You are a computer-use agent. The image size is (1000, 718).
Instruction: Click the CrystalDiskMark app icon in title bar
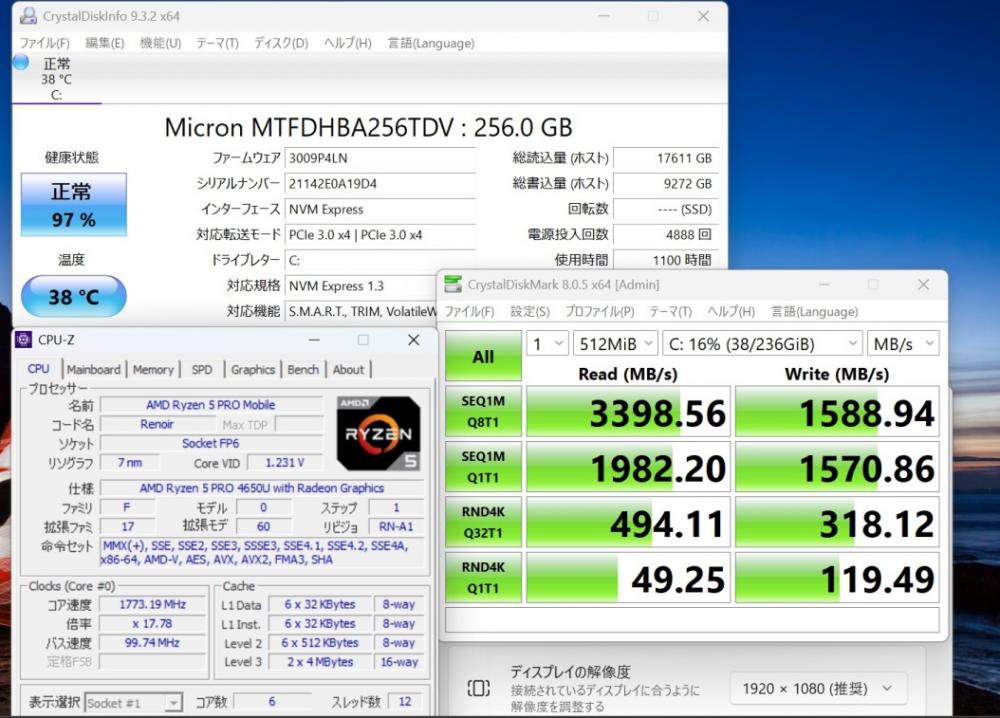[453, 284]
